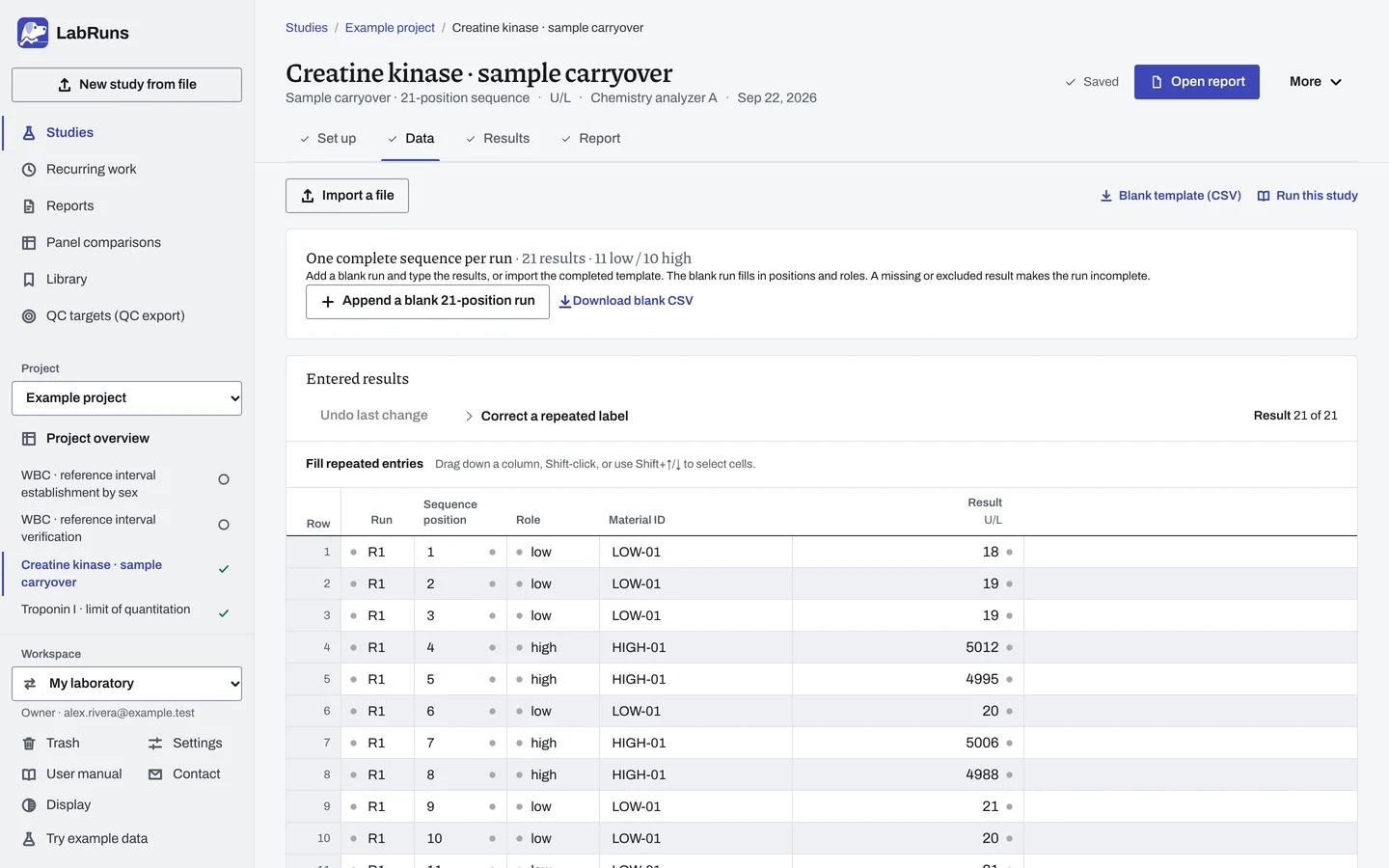
Task: Open QC targets target icon
Action: (29, 316)
